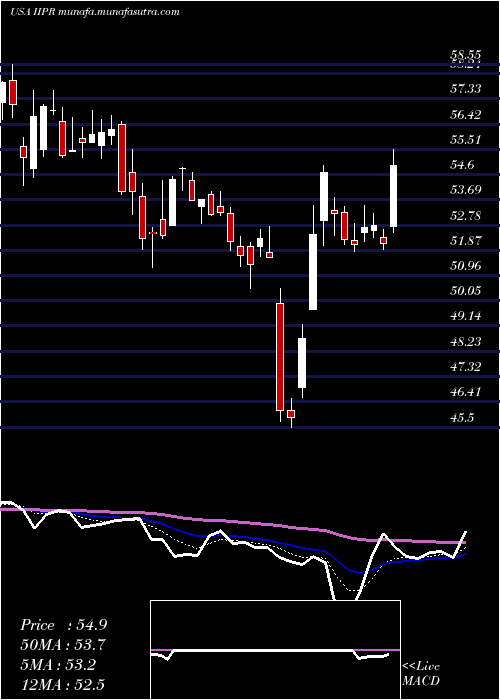500x700 pixels.
Task: Select the 46.41 price axis label
Action: point(466,392)
